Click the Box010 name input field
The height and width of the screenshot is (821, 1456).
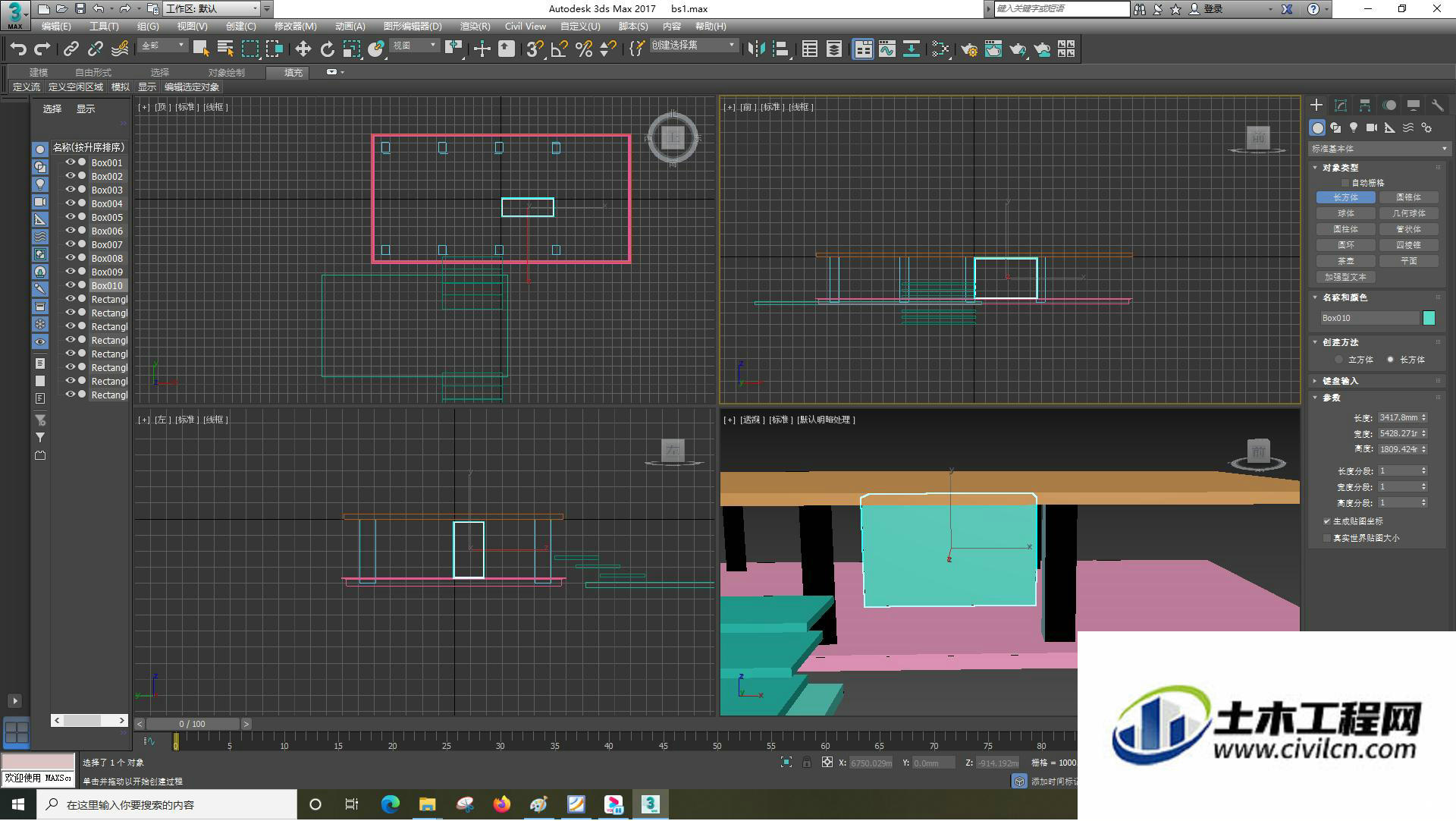[x=1370, y=318]
